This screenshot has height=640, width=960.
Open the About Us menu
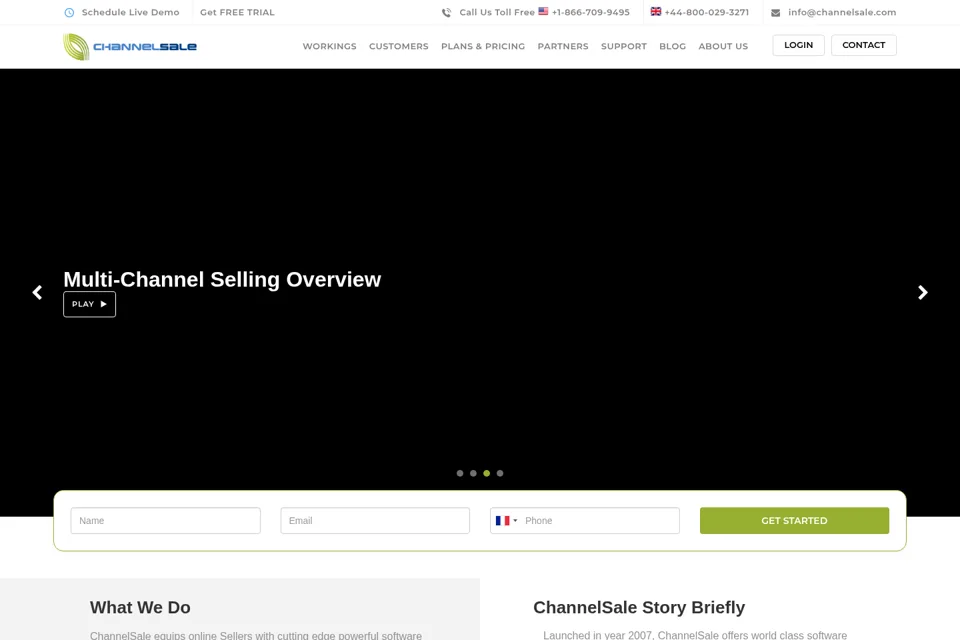(723, 47)
